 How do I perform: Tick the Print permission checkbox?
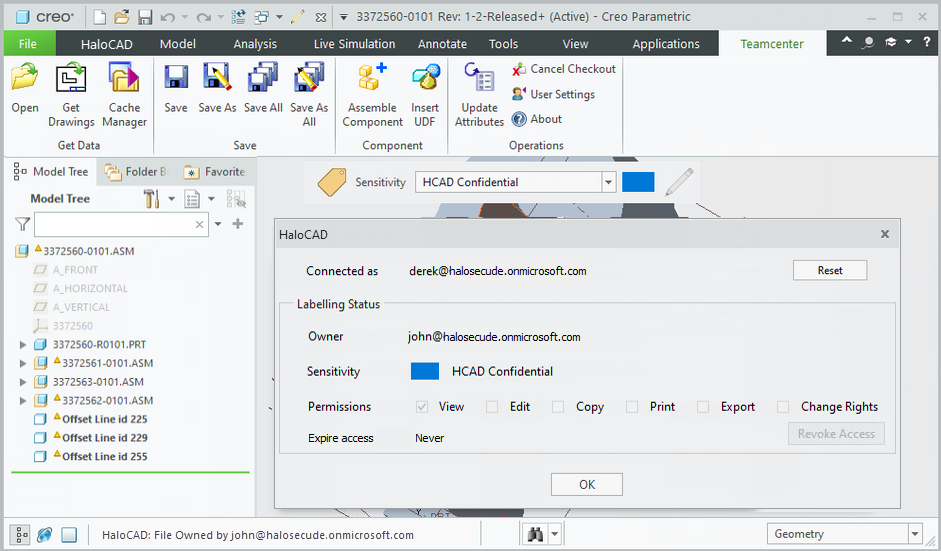632,407
